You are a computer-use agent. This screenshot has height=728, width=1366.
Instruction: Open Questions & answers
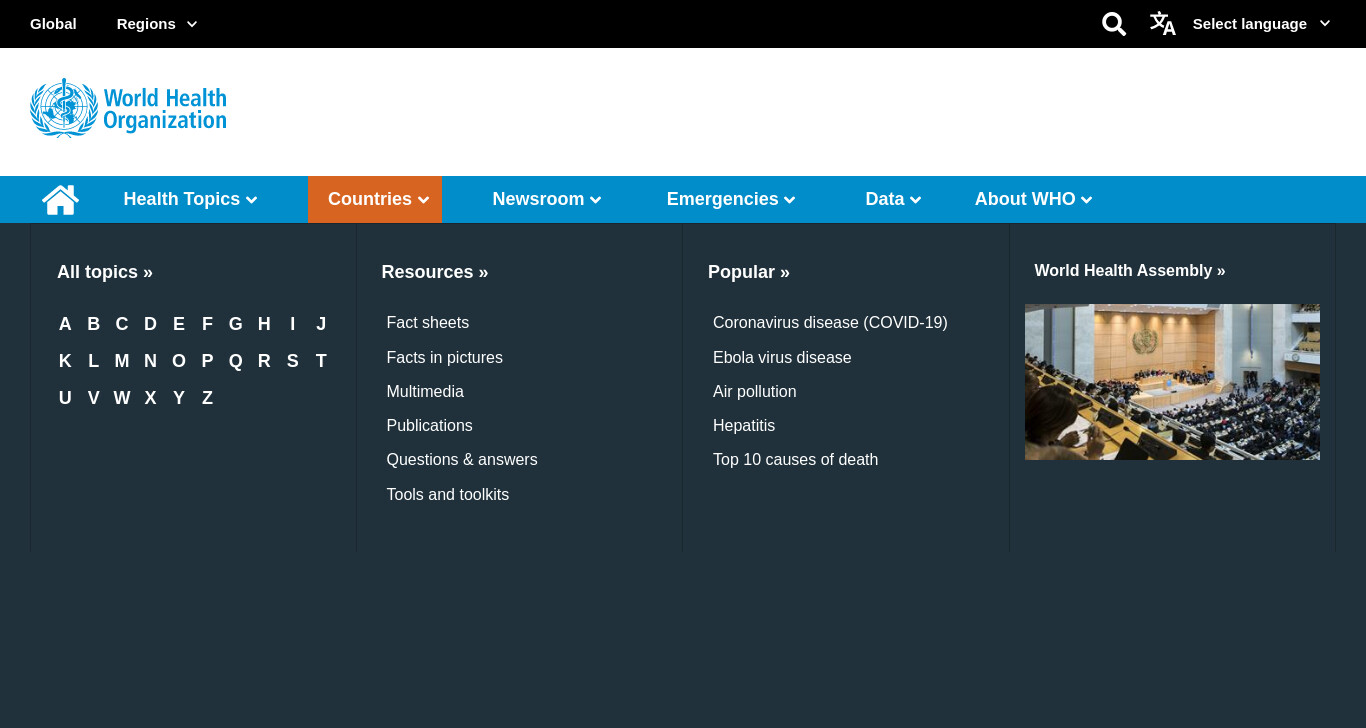pyautogui.click(x=462, y=460)
